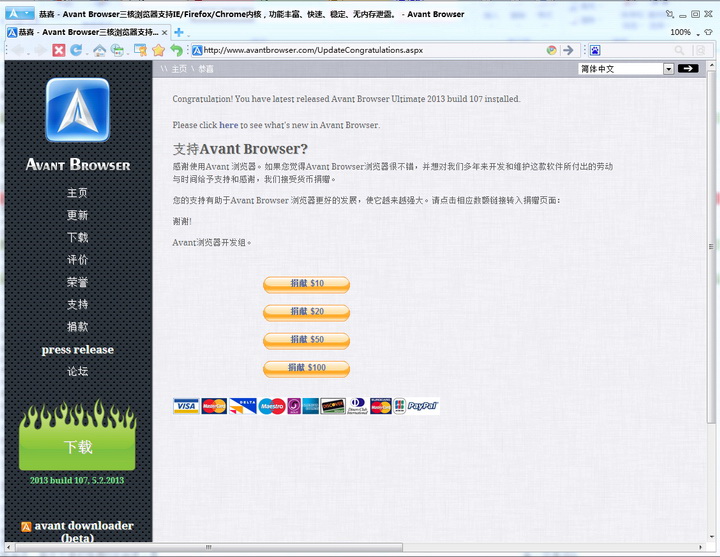
Task: Click the VISA card logo
Action: tap(186, 406)
